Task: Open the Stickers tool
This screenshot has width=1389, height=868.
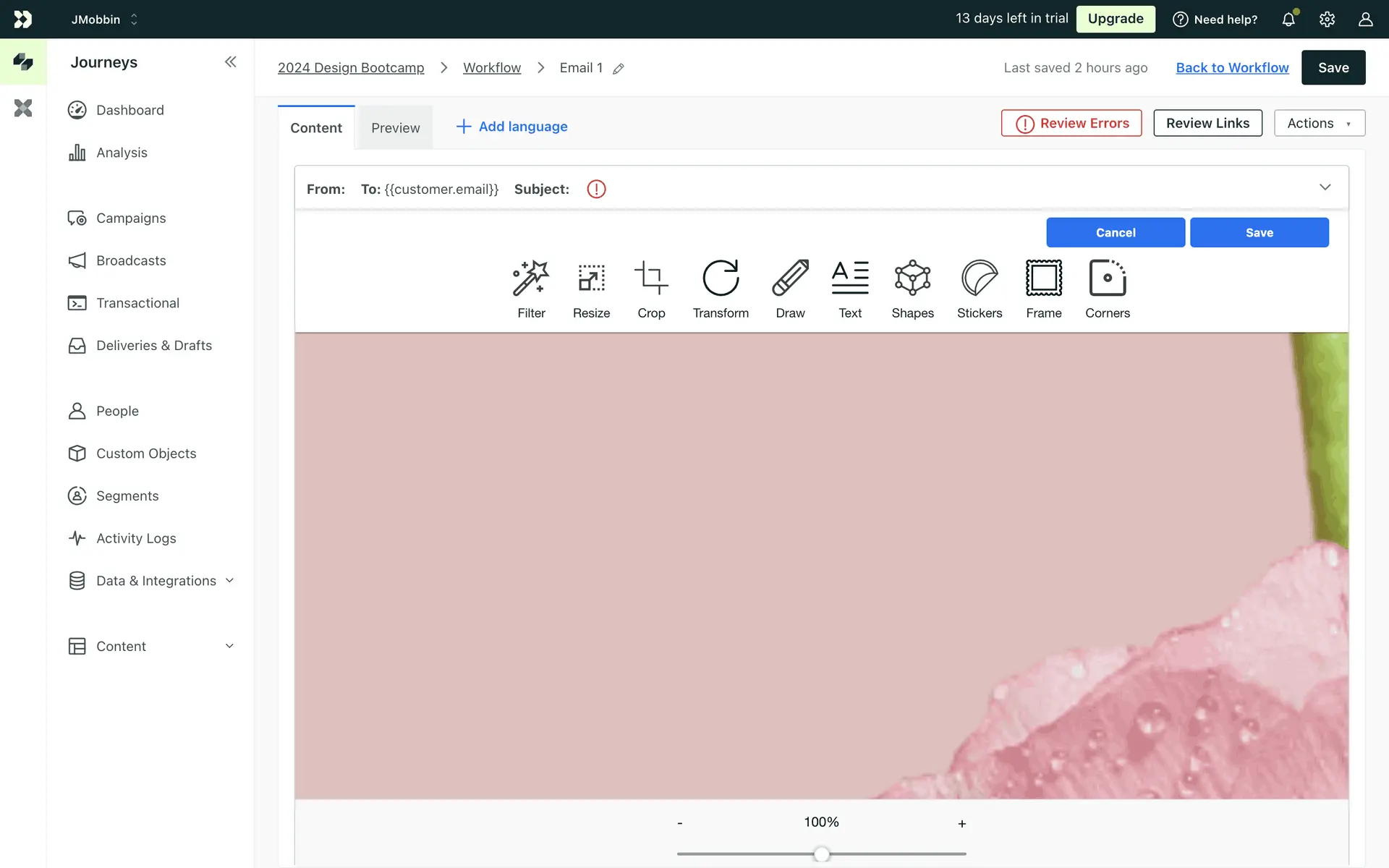Action: tap(980, 288)
